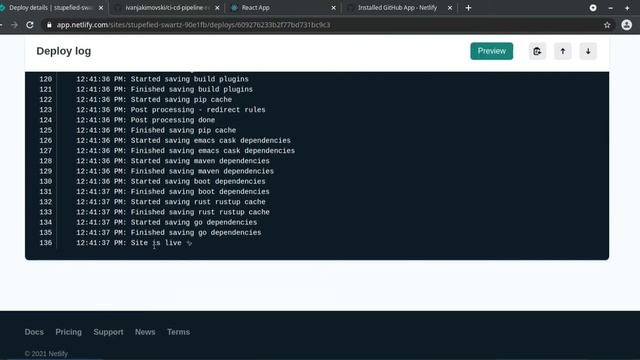Close the Deploy details tab

(101, 8)
